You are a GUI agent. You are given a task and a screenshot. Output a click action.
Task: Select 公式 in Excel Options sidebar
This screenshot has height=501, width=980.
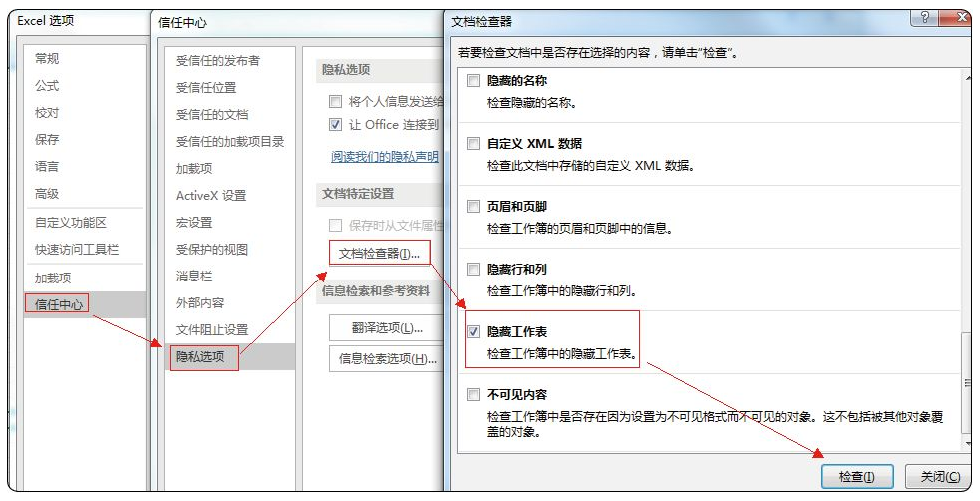(x=47, y=86)
